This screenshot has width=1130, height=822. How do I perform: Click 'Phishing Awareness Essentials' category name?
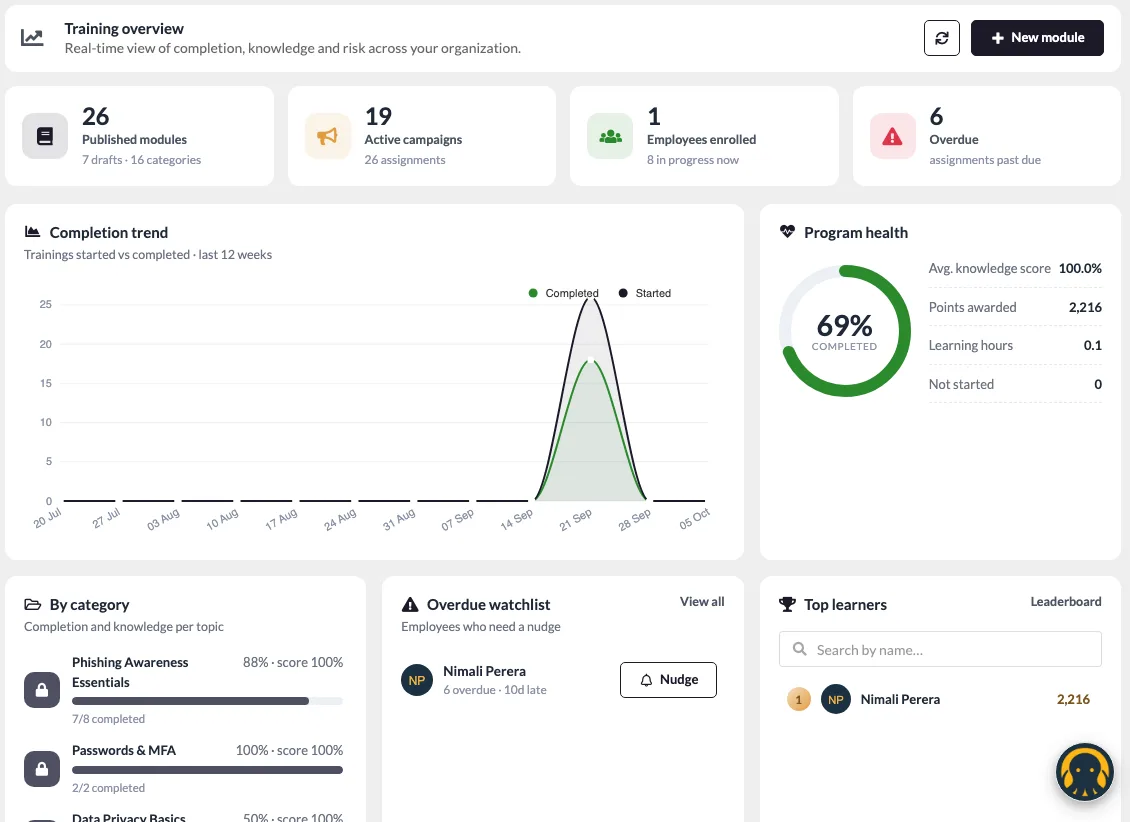tap(130, 672)
